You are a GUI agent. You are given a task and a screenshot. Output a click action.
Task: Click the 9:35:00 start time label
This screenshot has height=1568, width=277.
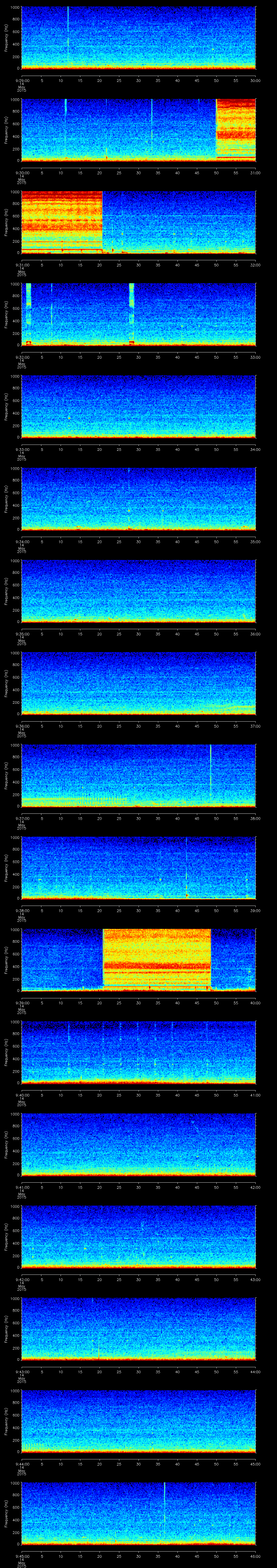coord(22,634)
